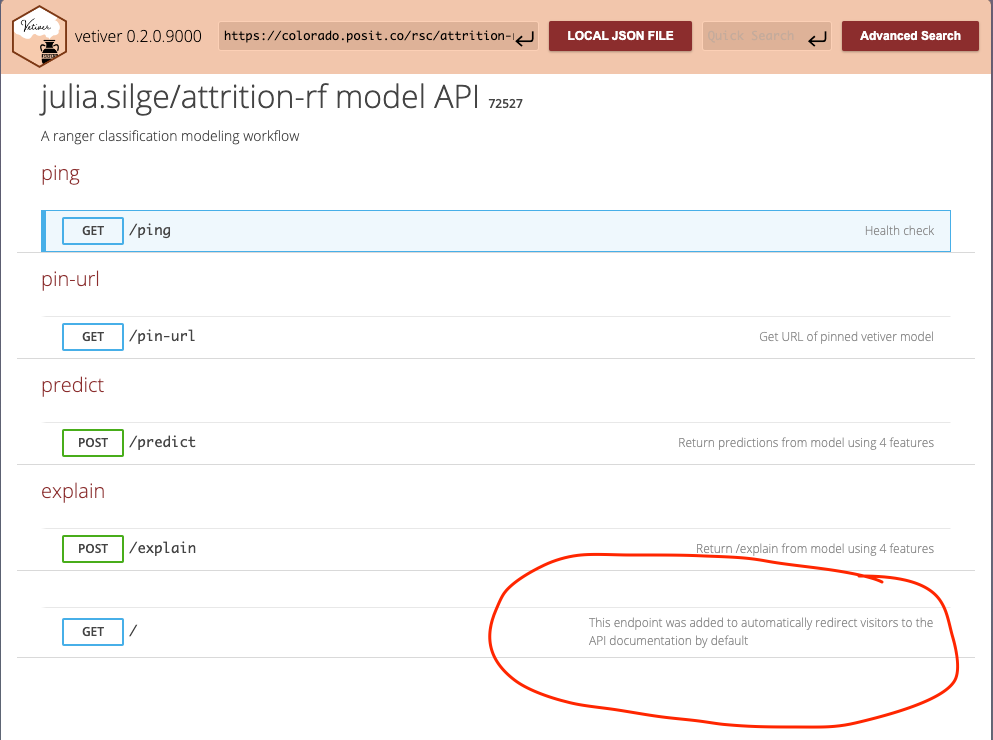This screenshot has height=740, width=993.
Task: Expand the /predict endpoint row
Action: [x=400, y=442]
